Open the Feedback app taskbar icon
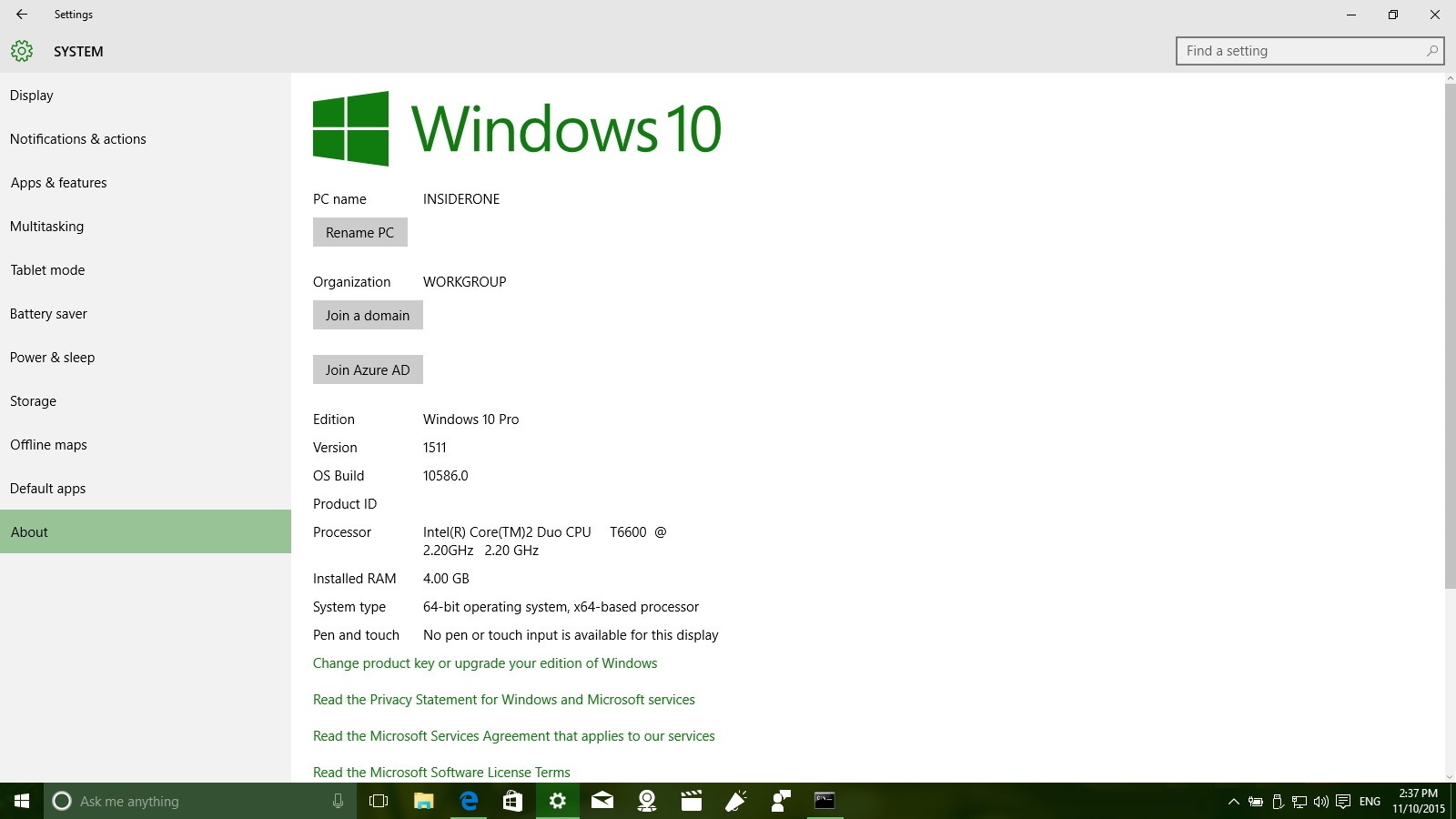 click(x=781, y=801)
